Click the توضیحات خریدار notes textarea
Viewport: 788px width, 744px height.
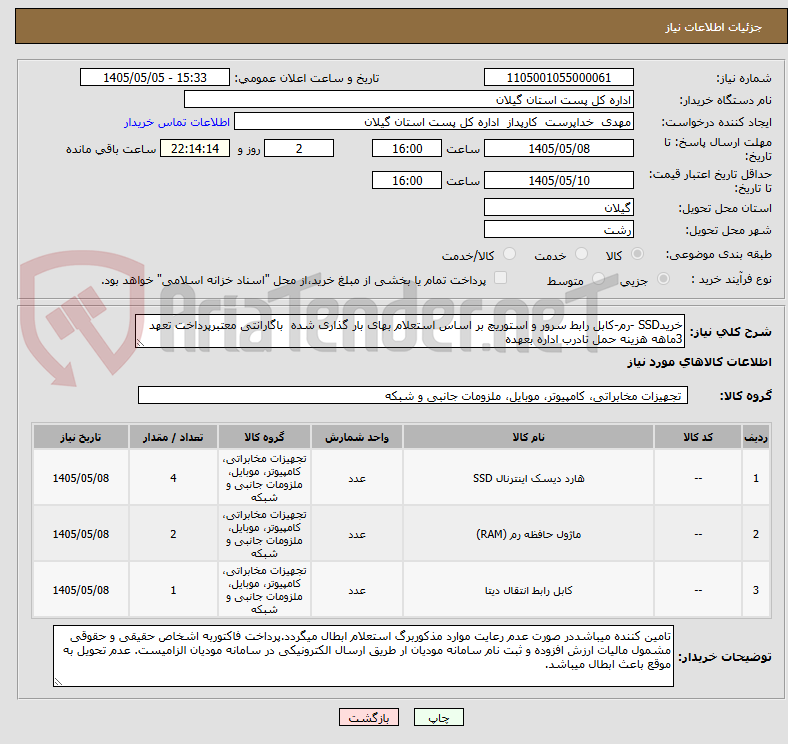point(363,656)
